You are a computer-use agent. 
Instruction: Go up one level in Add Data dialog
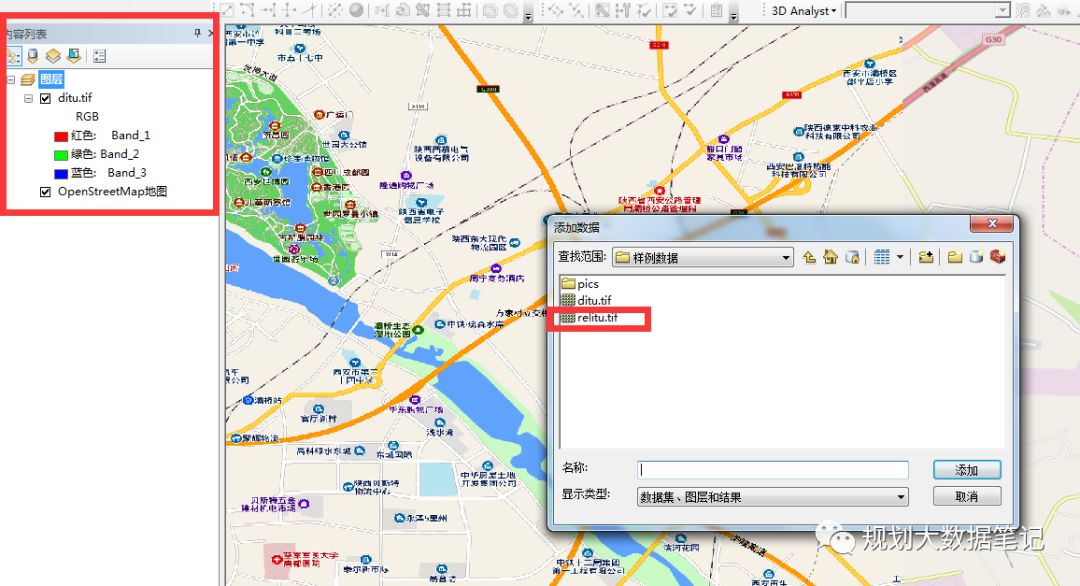(809, 257)
